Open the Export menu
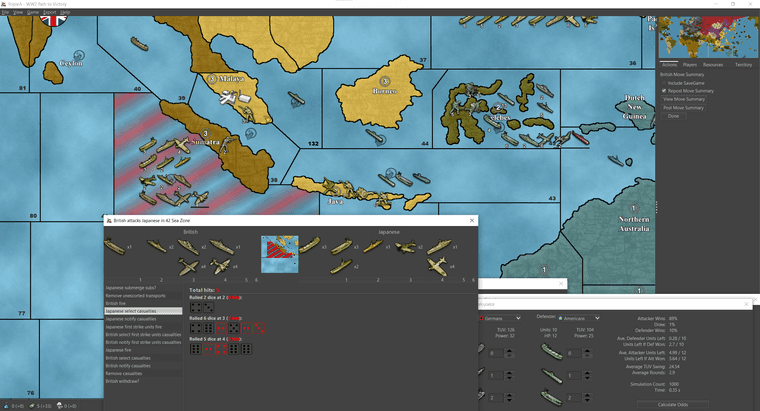 click(49, 12)
